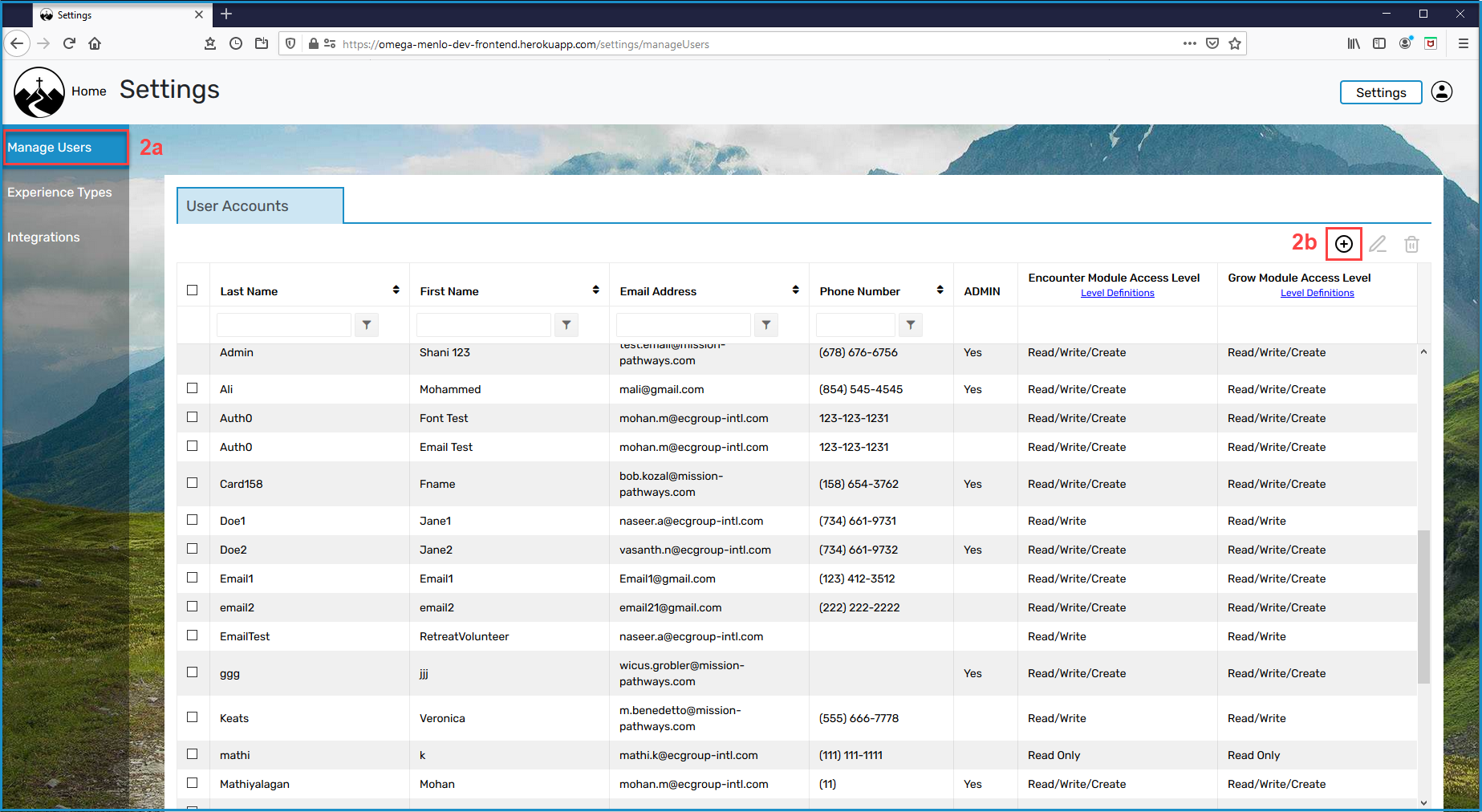This screenshot has height=812, width=1482.
Task: Go back with the browser back arrow
Action: click(x=18, y=43)
